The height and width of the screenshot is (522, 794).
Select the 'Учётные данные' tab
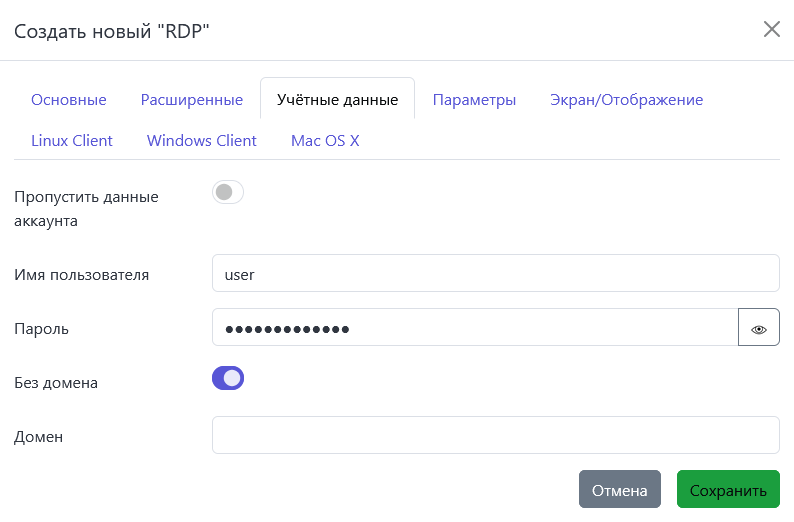337,100
